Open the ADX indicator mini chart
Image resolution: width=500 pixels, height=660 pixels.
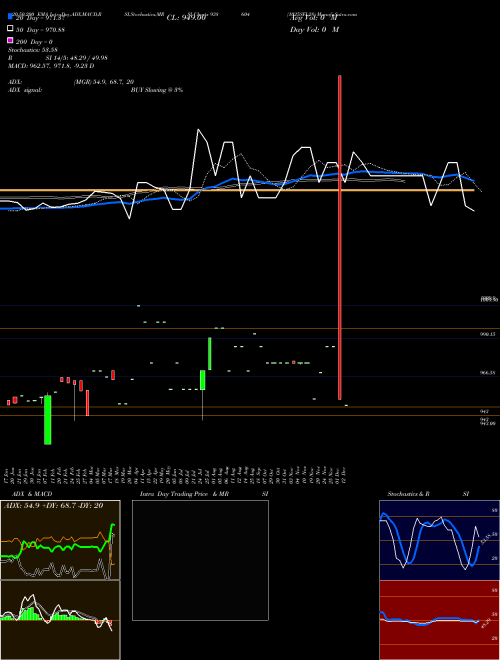click(x=60, y=540)
